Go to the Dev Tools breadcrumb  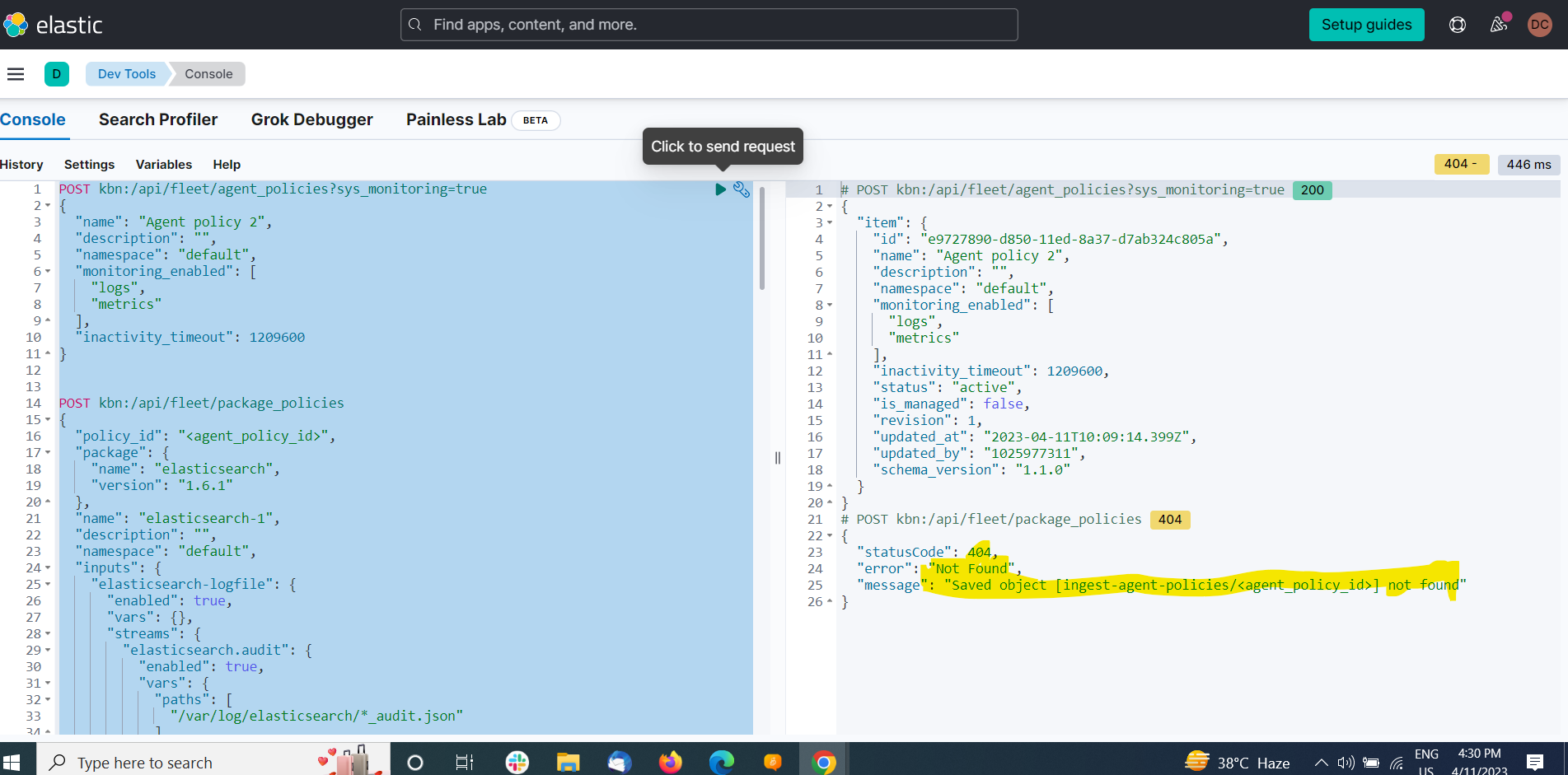pos(127,74)
